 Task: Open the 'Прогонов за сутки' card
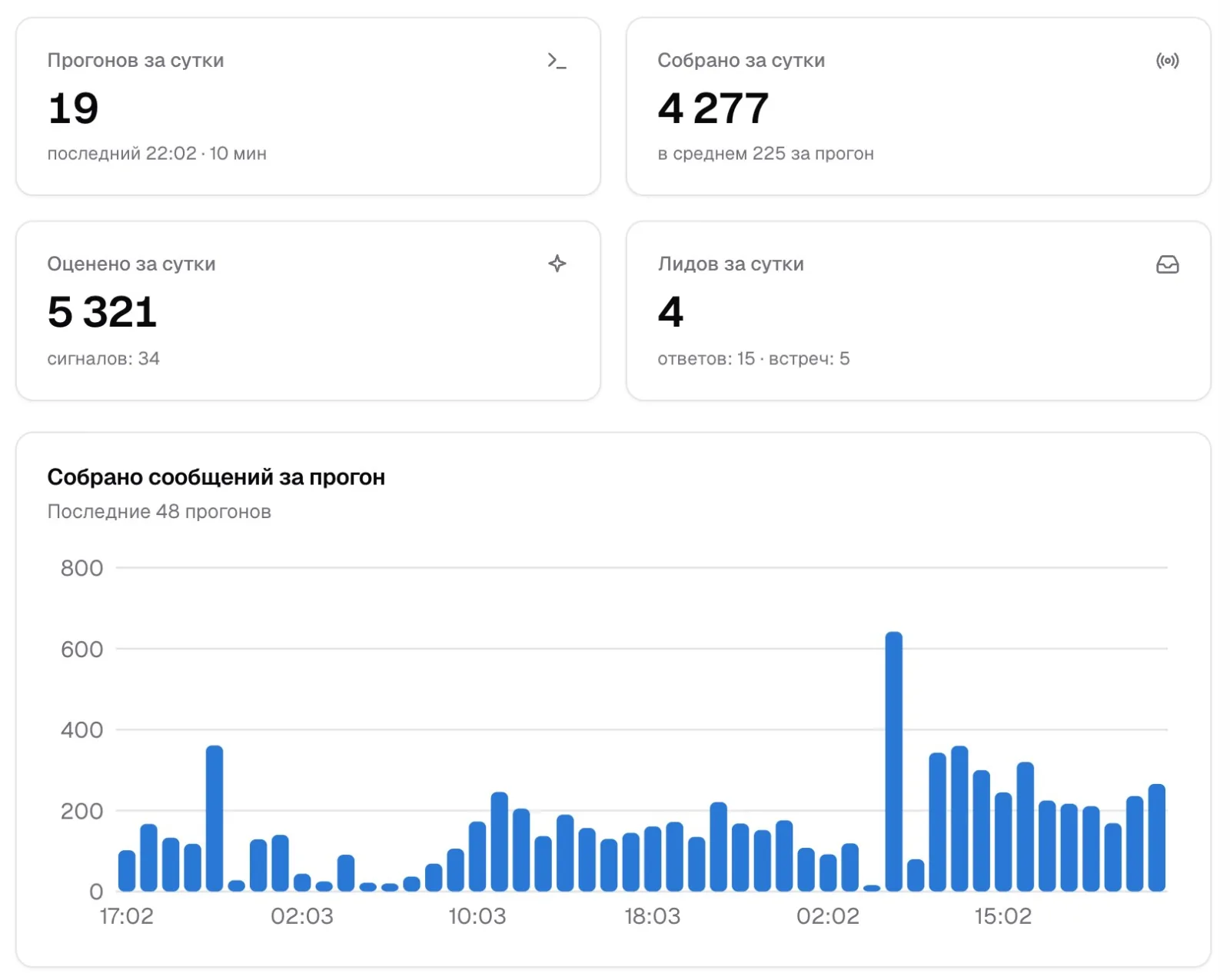(x=308, y=106)
